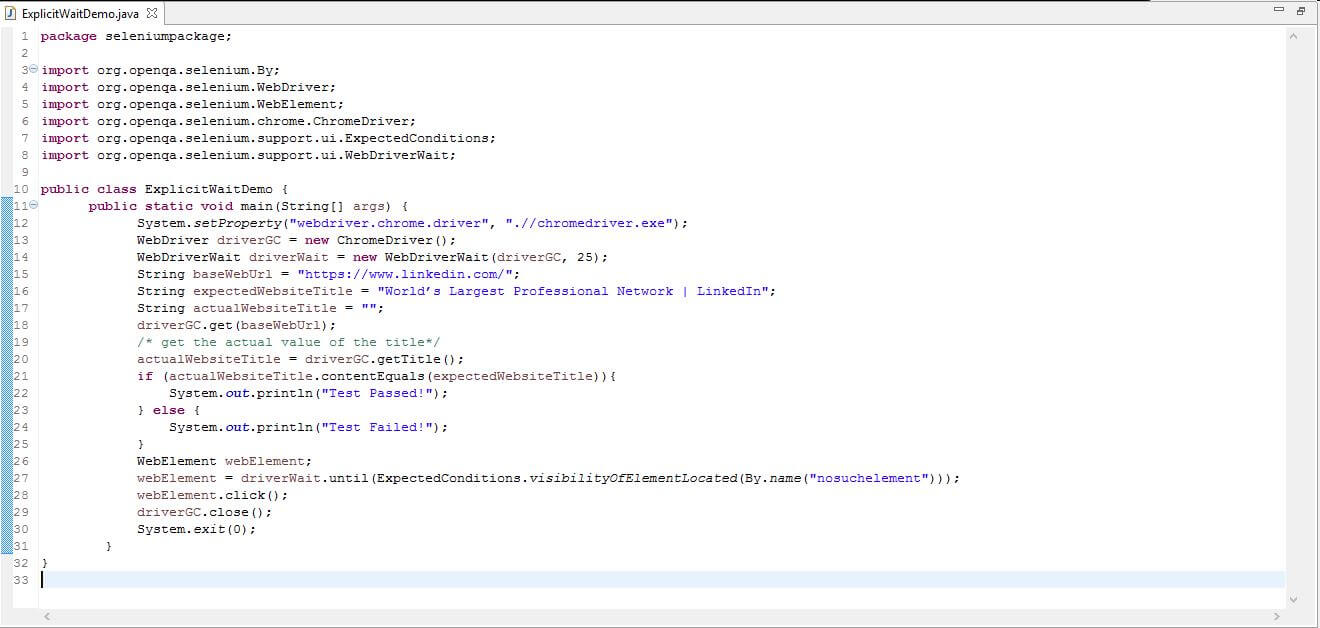Viewport: 1320px width, 628px height.
Task: Click the 'WebElement webElement;' declaration
Action: (225, 461)
